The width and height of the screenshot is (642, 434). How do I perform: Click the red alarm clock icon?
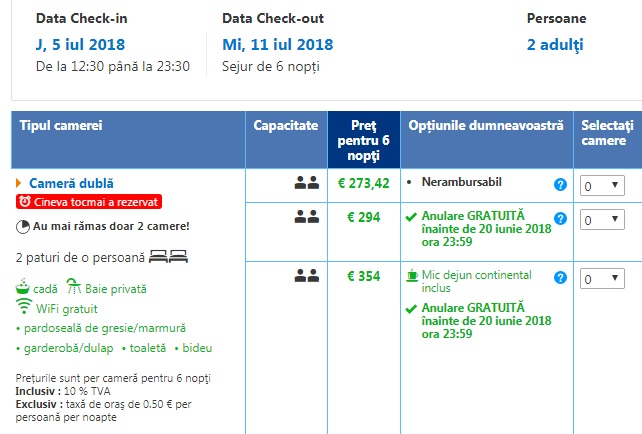25,202
